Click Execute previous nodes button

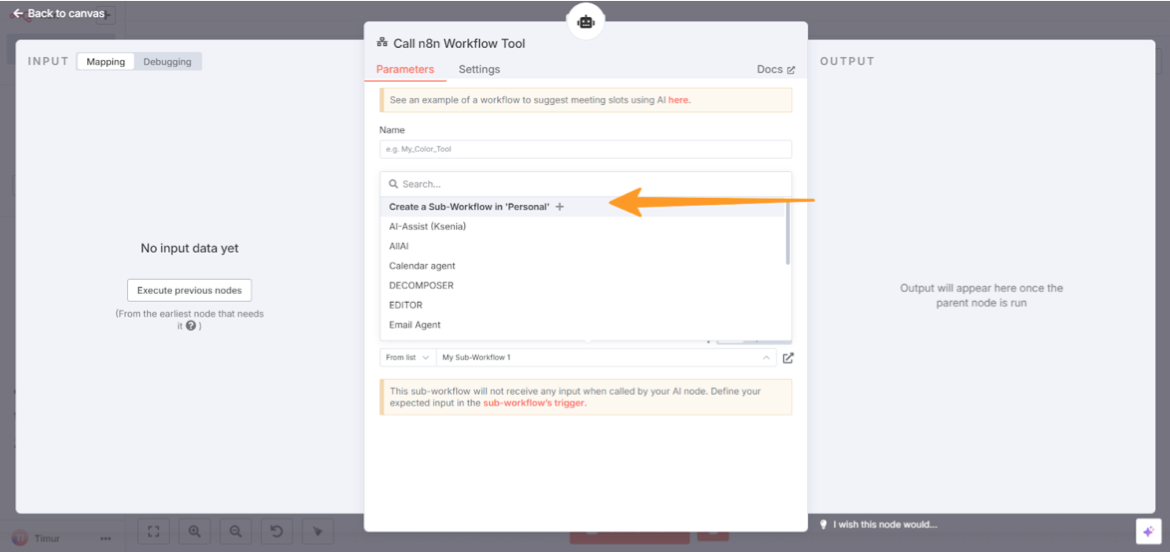190,290
